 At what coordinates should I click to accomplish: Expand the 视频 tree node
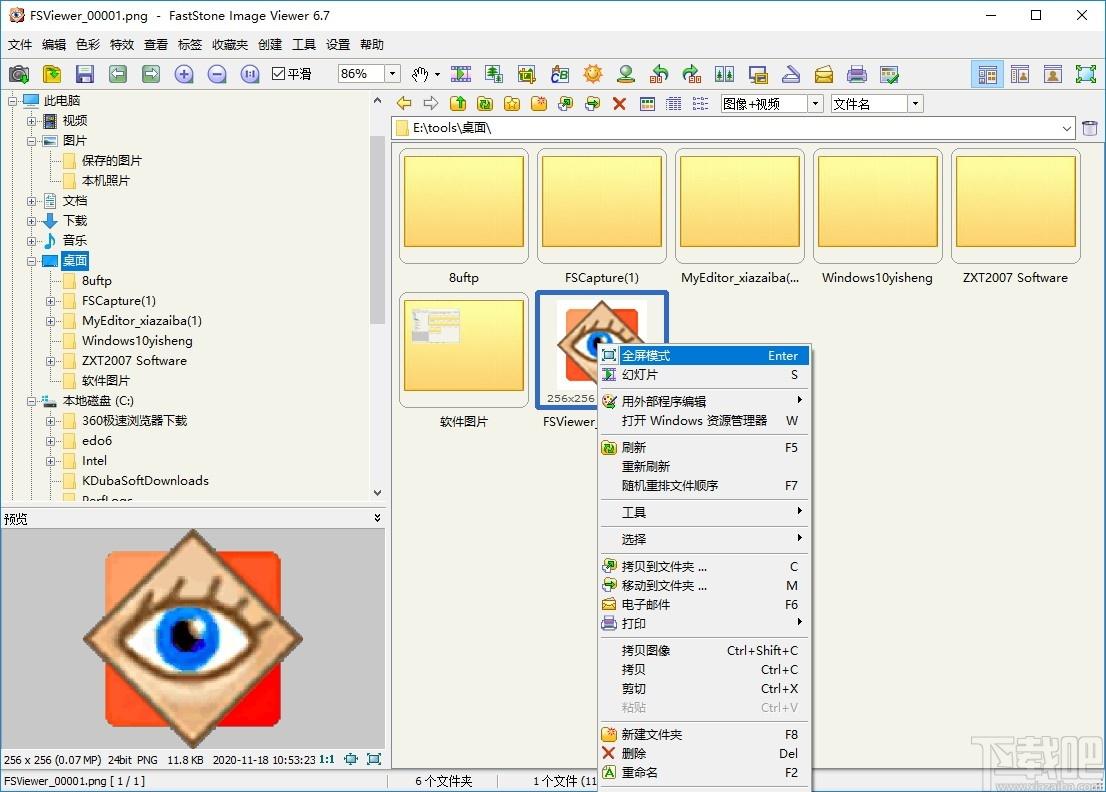31,121
